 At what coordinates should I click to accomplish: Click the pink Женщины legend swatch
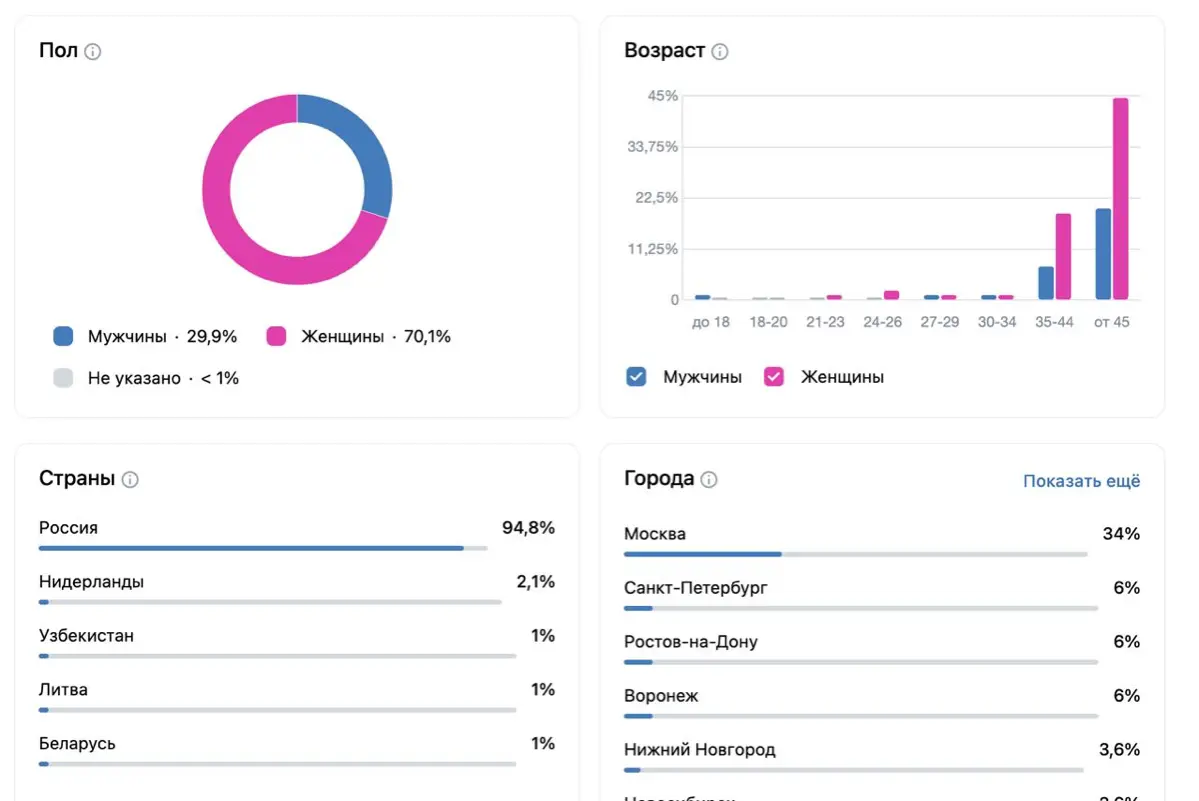[x=277, y=336]
